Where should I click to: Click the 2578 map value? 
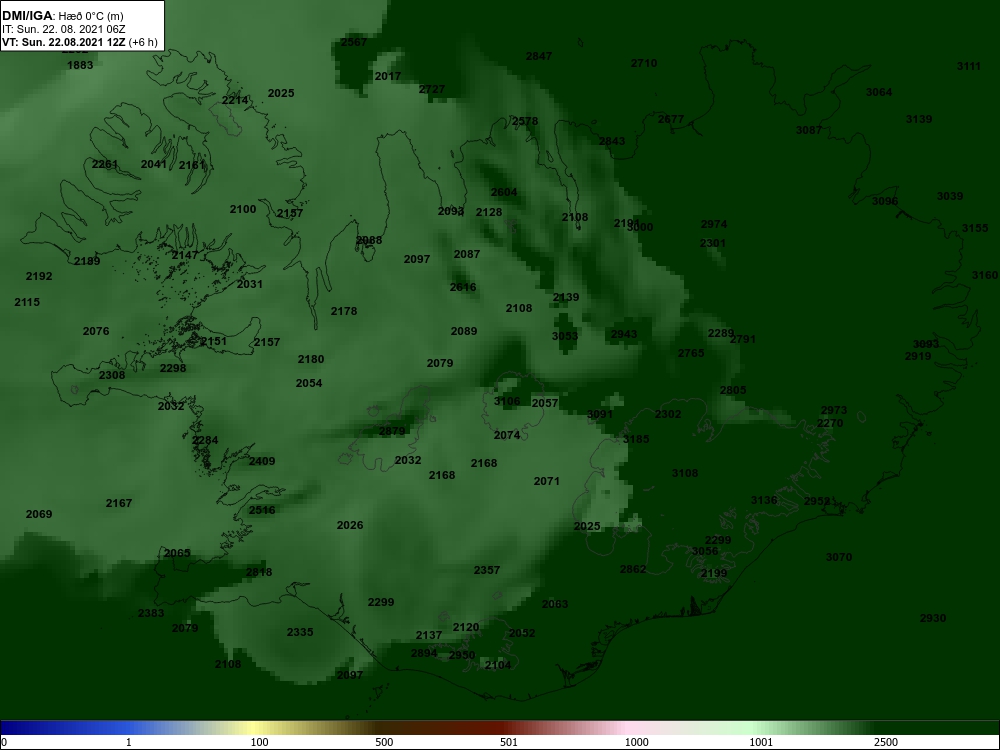click(x=525, y=121)
